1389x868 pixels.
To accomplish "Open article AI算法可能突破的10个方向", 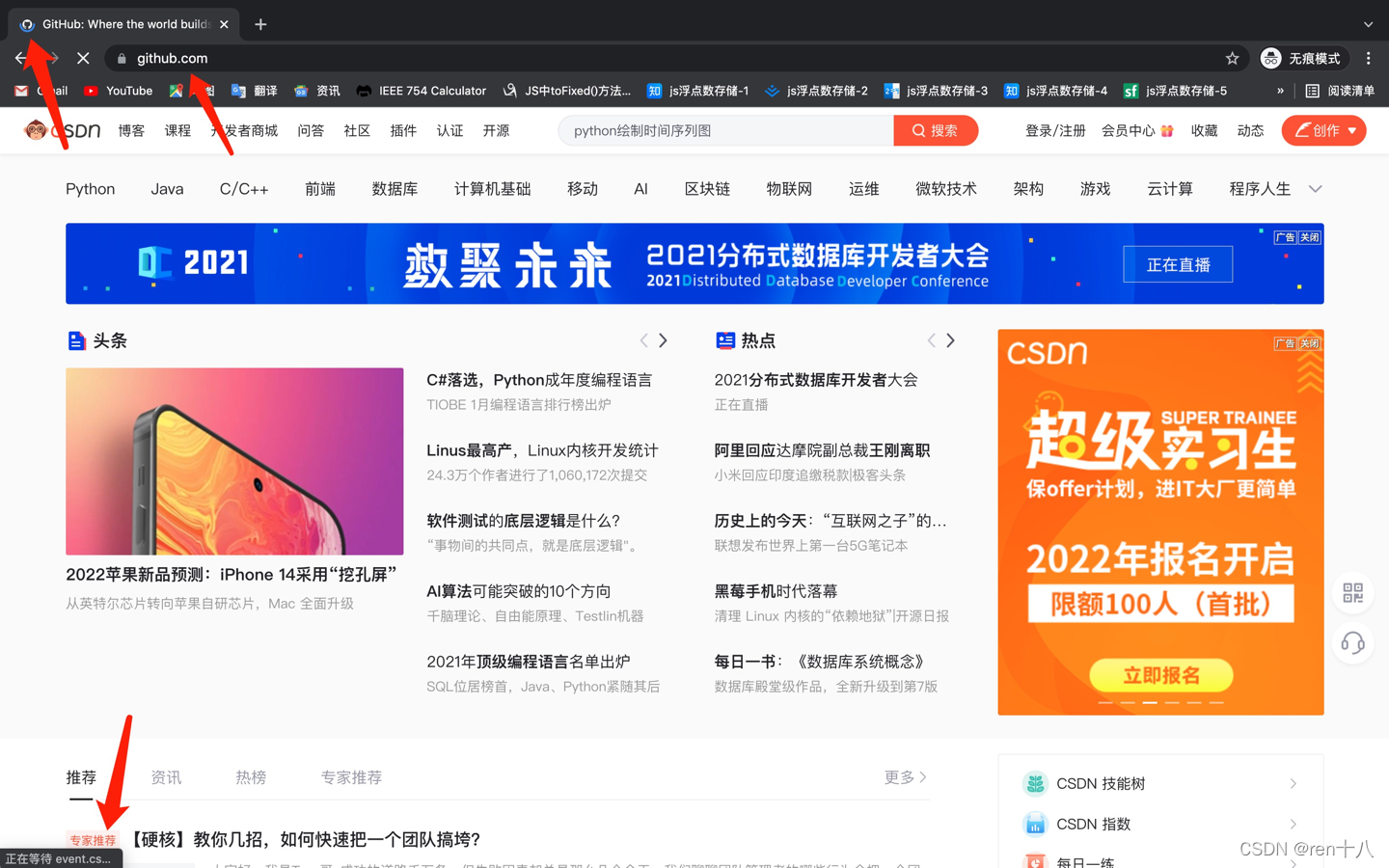I will coord(519,591).
